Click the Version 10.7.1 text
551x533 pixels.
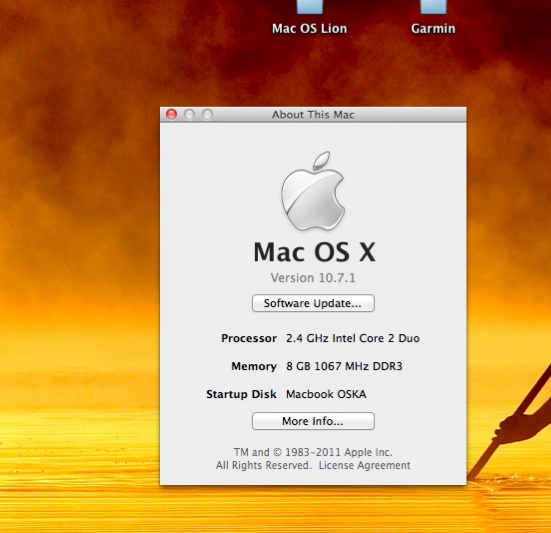click(313, 278)
